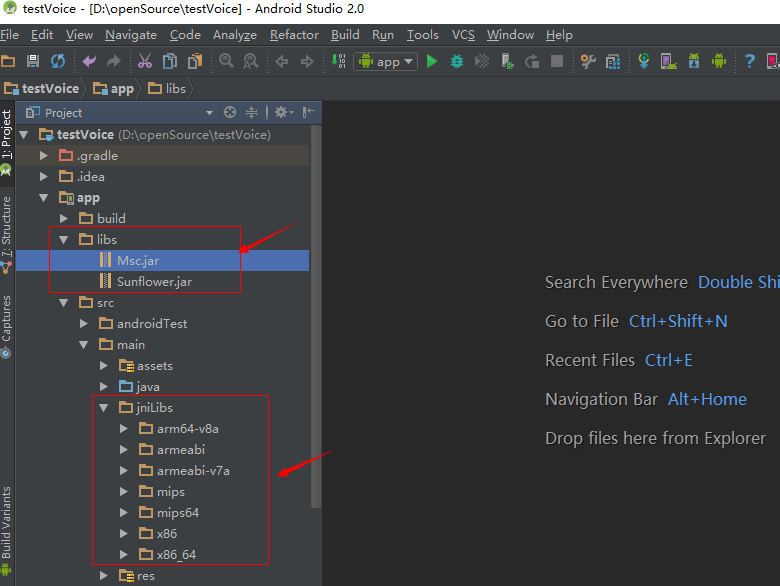Collapse the app module node
Viewport: 780px width, 586px height.
44,198
